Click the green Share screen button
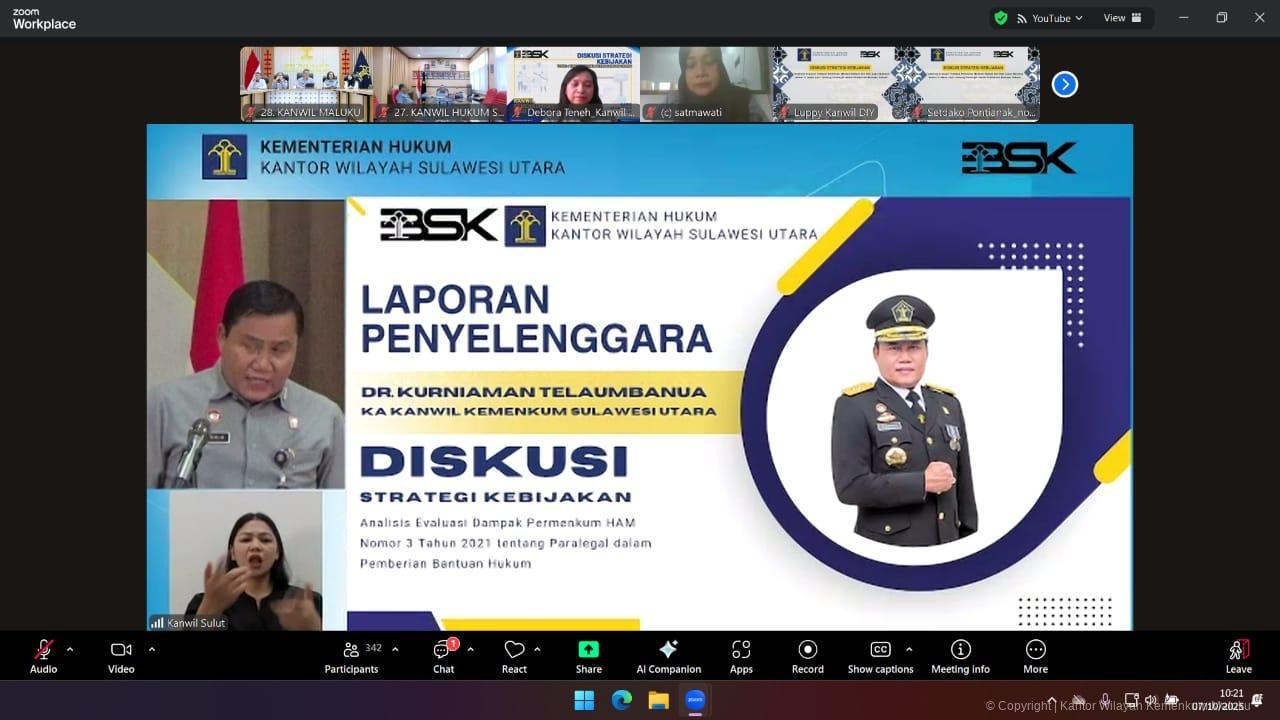 click(x=588, y=655)
